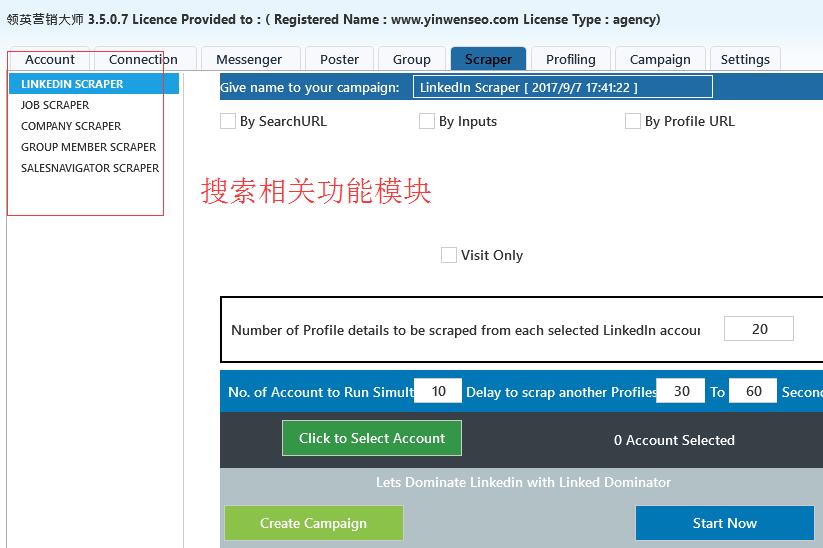Click the simultaneous accounts field showing 10
Screen dimensions: 823x548
438,391
